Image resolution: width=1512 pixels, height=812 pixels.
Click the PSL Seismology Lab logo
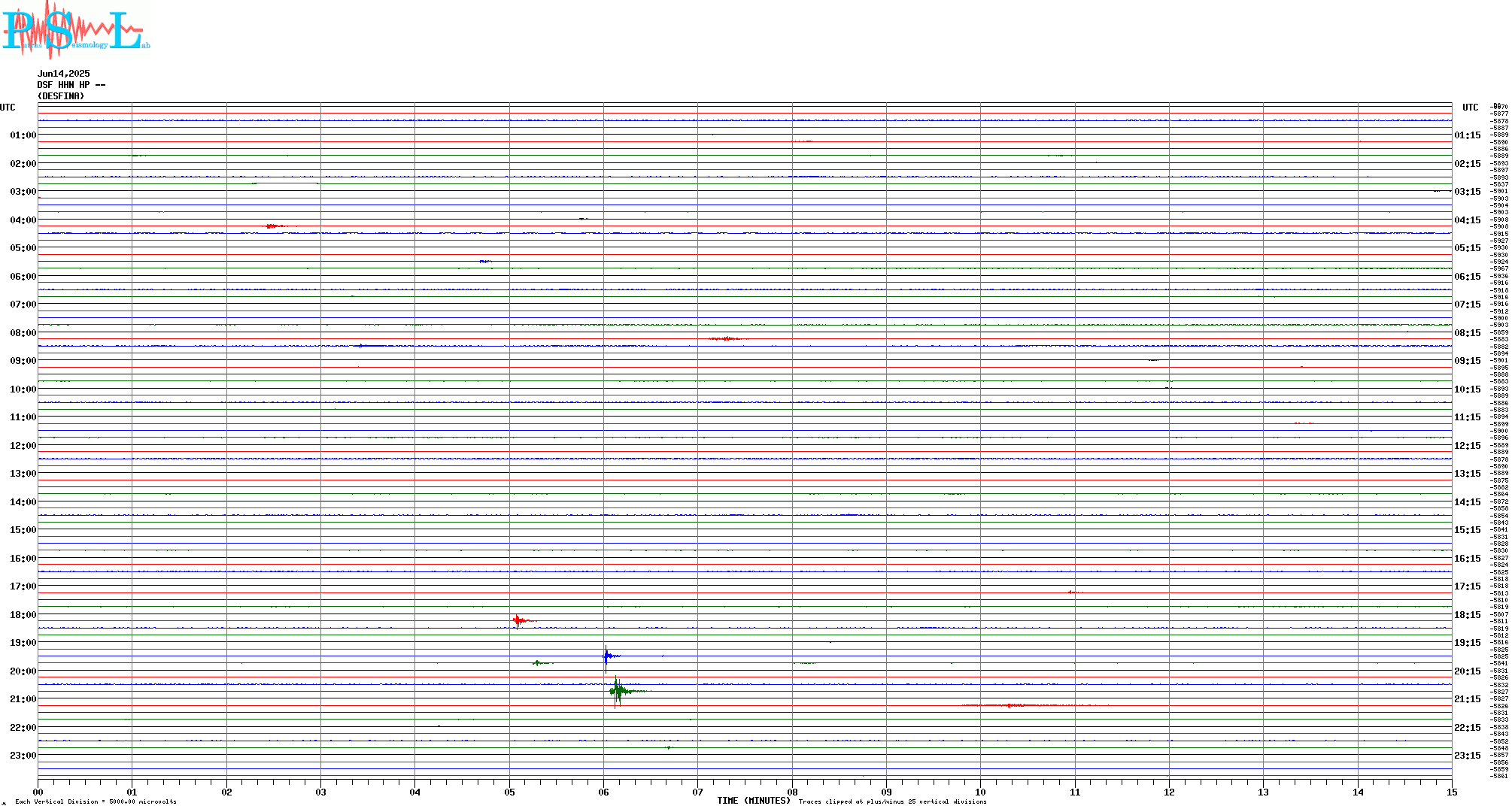76,29
